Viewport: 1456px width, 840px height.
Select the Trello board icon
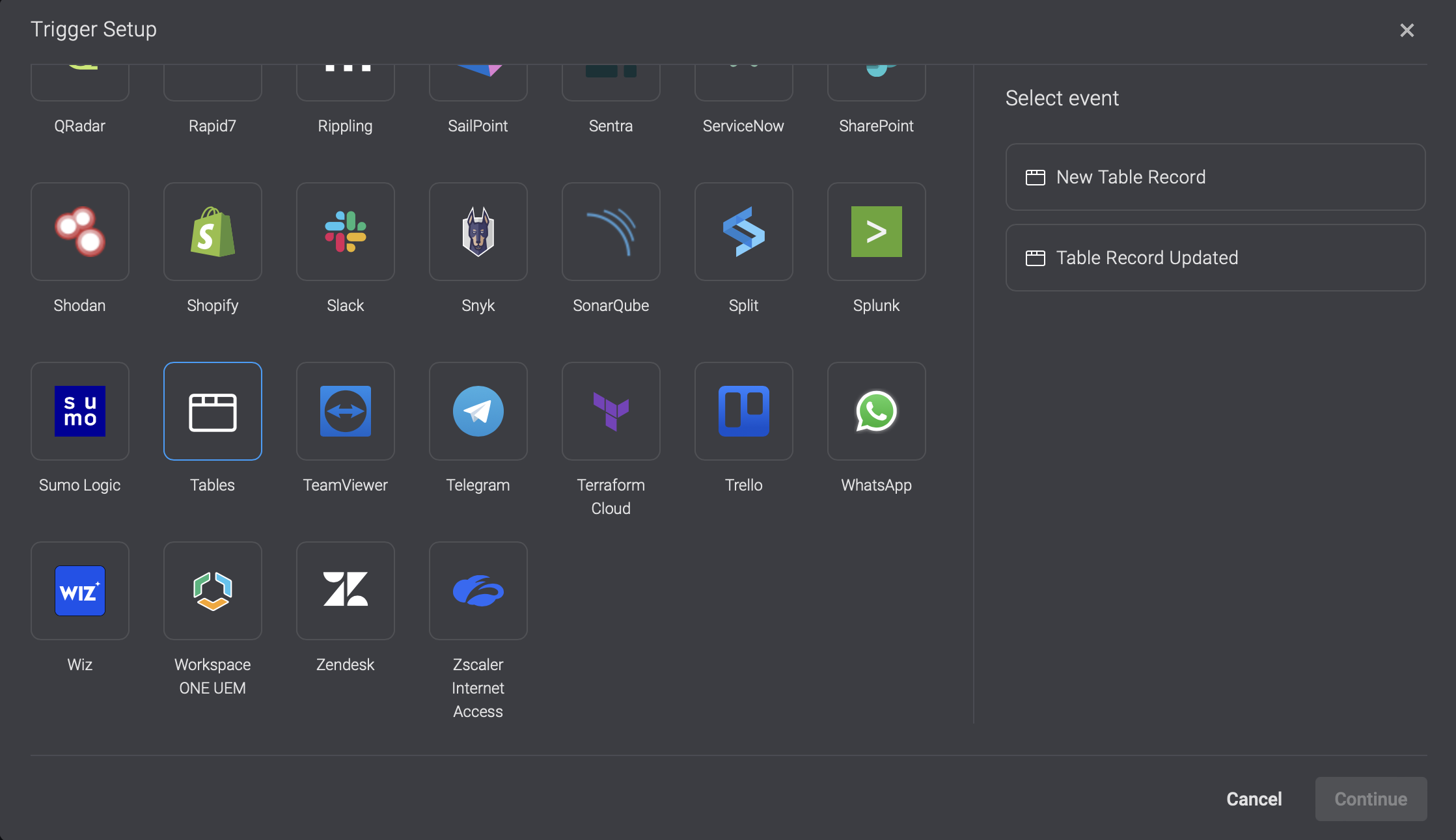(744, 411)
